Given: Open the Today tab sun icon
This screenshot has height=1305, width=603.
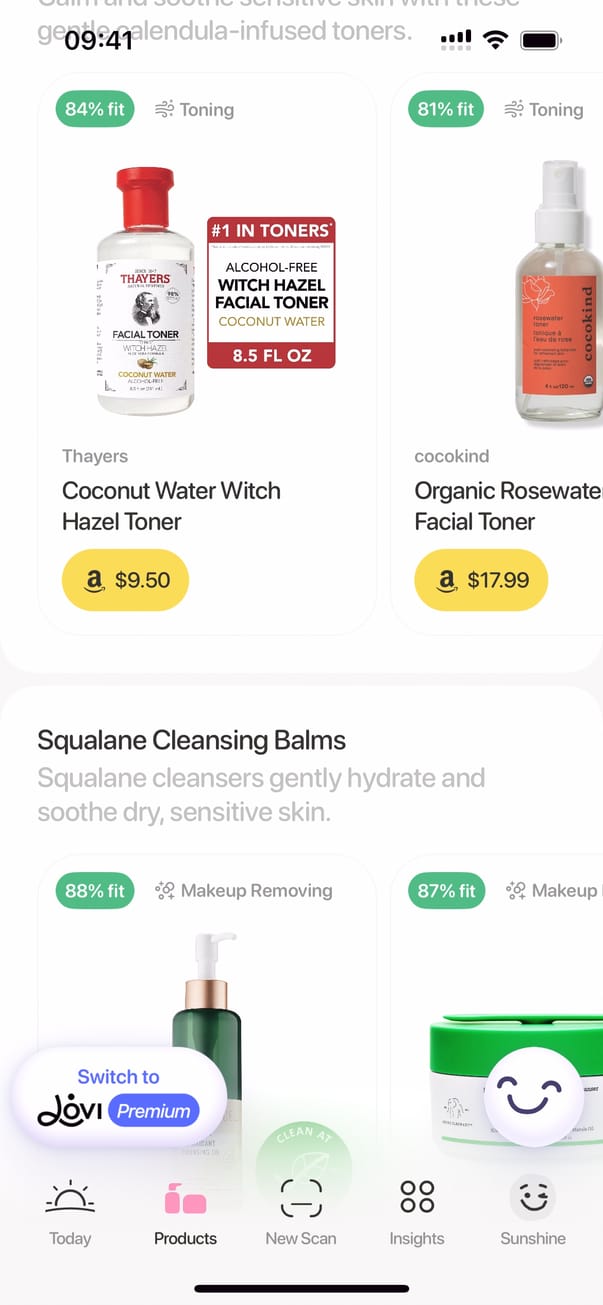Looking at the screenshot, I should tap(70, 1197).
